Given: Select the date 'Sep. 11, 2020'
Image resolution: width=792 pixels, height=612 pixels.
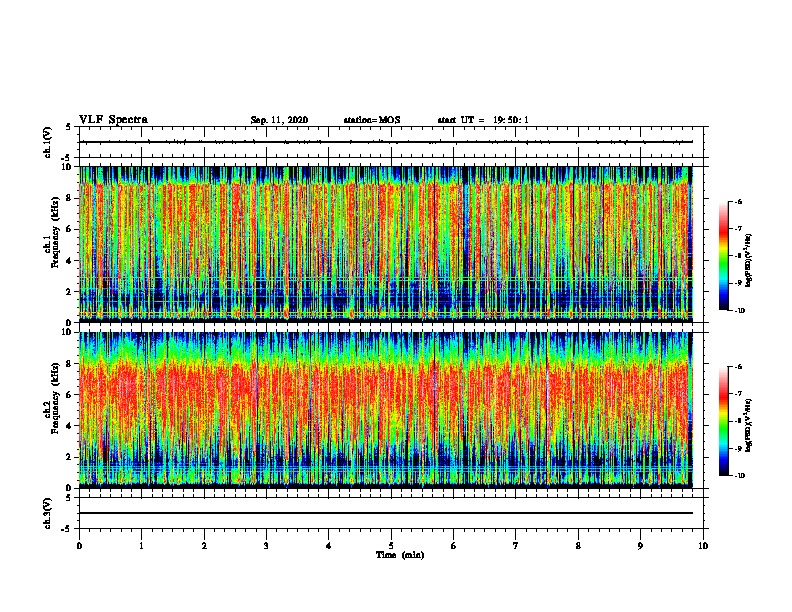Looking at the screenshot, I should 279,120.
